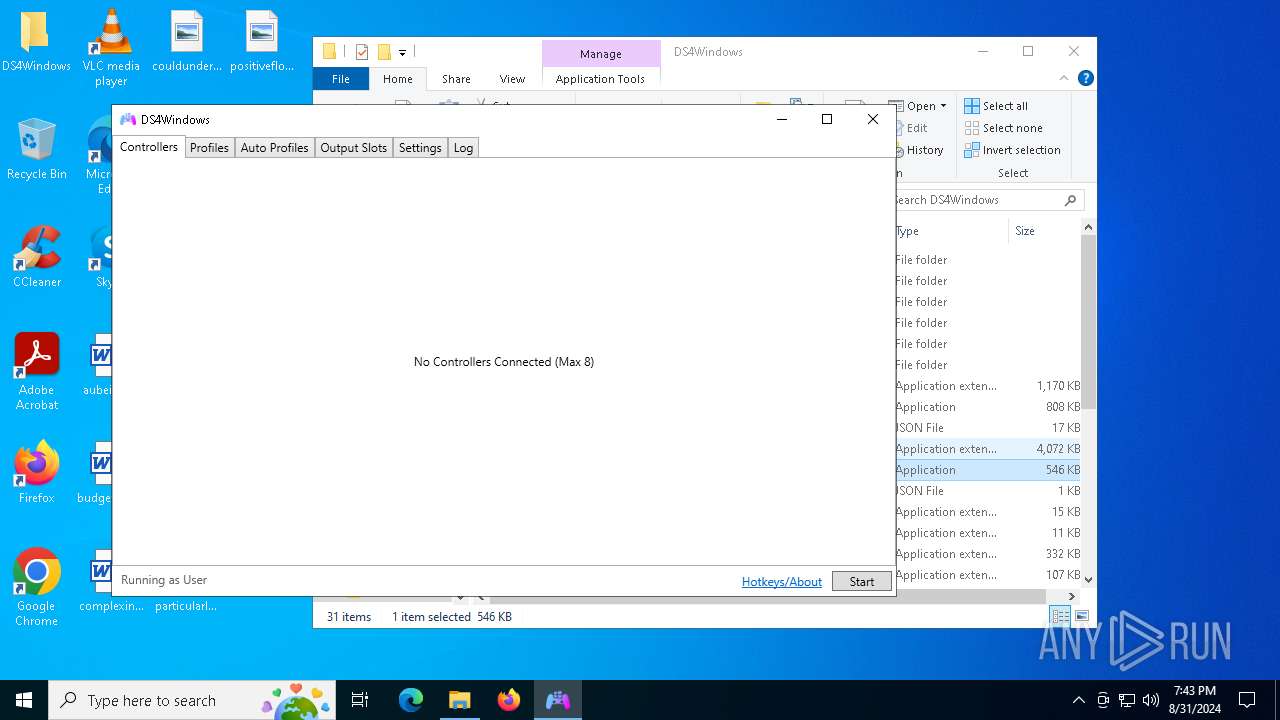Open Google Chrome desktop shortcut
Viewport: 1280px width, 720px height.
tap(37, 587)
